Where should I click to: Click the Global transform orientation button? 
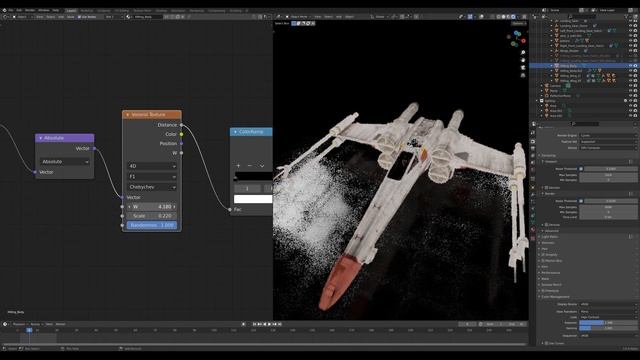click(x=379, y=17)
